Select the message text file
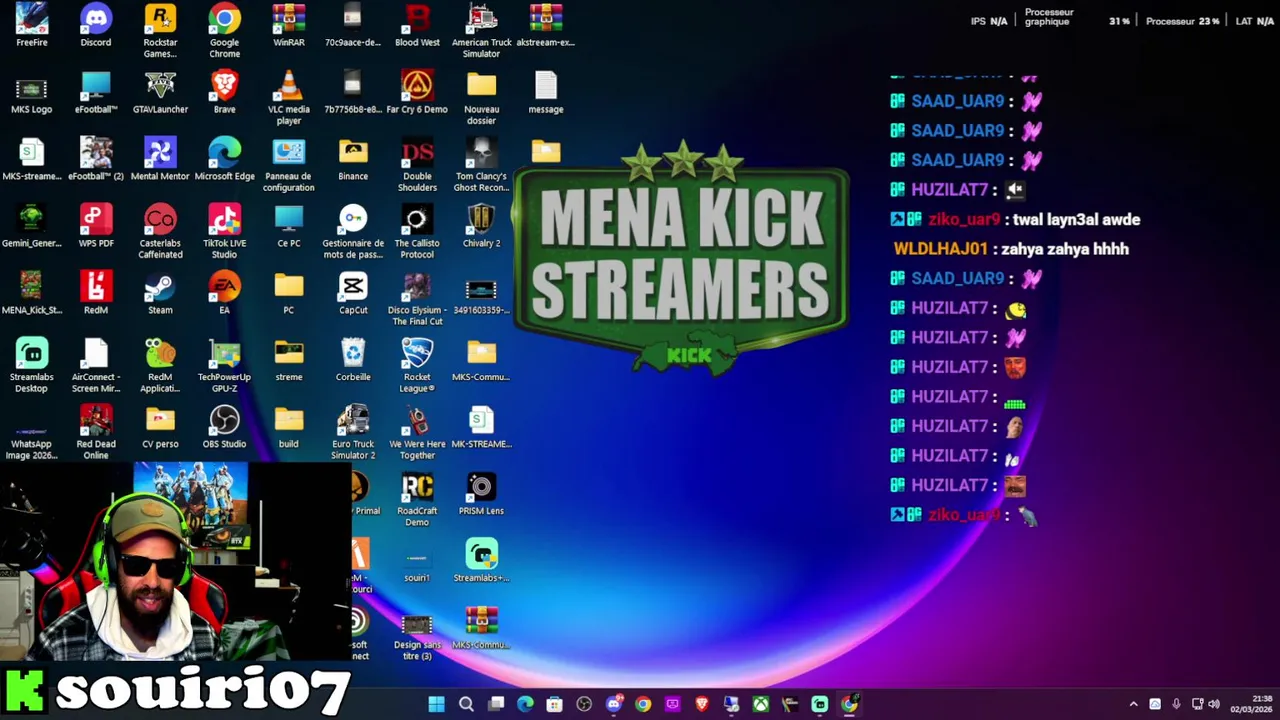 [545, 93]
